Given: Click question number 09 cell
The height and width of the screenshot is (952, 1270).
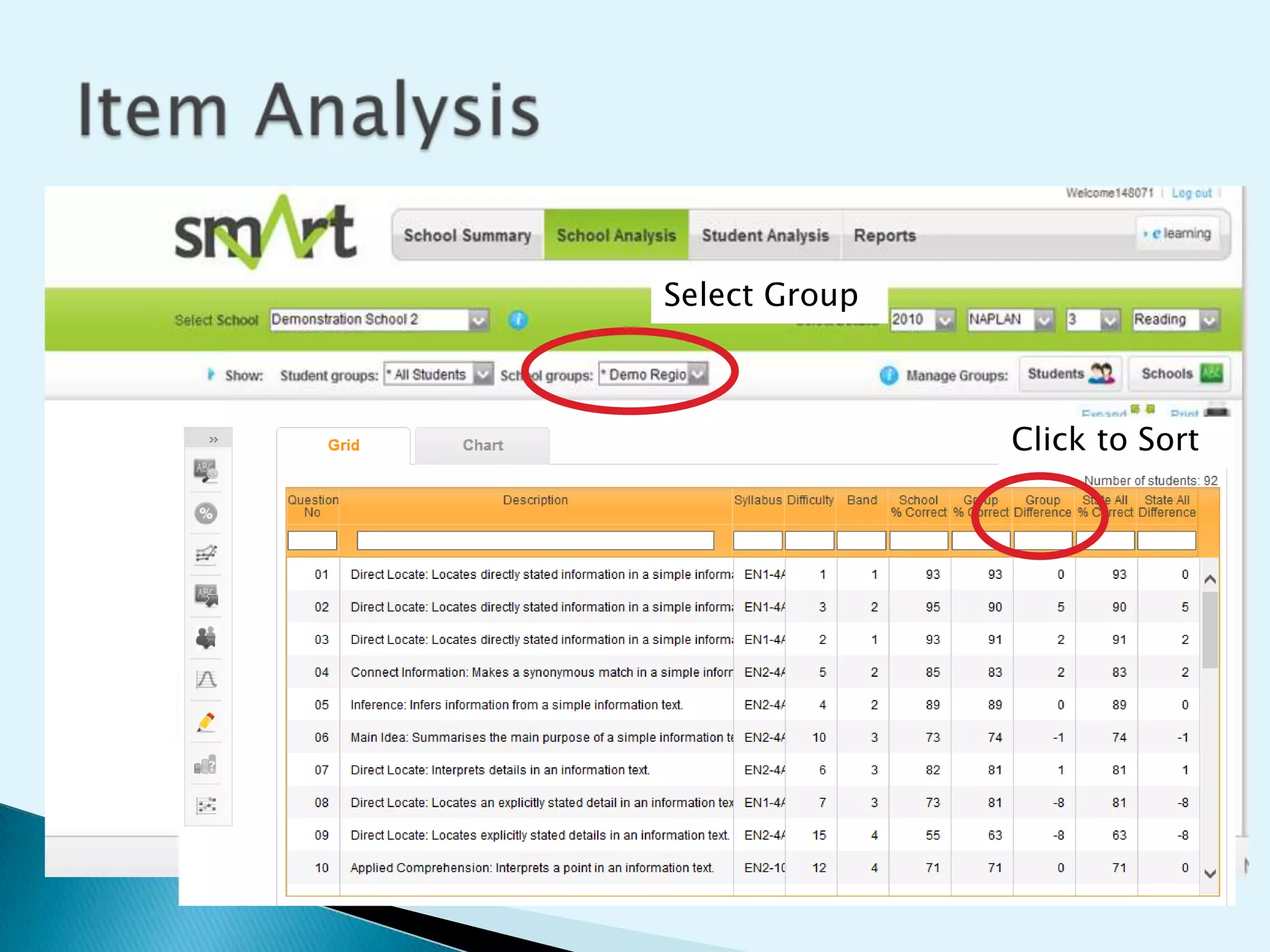Looking at the screenshot, I should [321, 835].
